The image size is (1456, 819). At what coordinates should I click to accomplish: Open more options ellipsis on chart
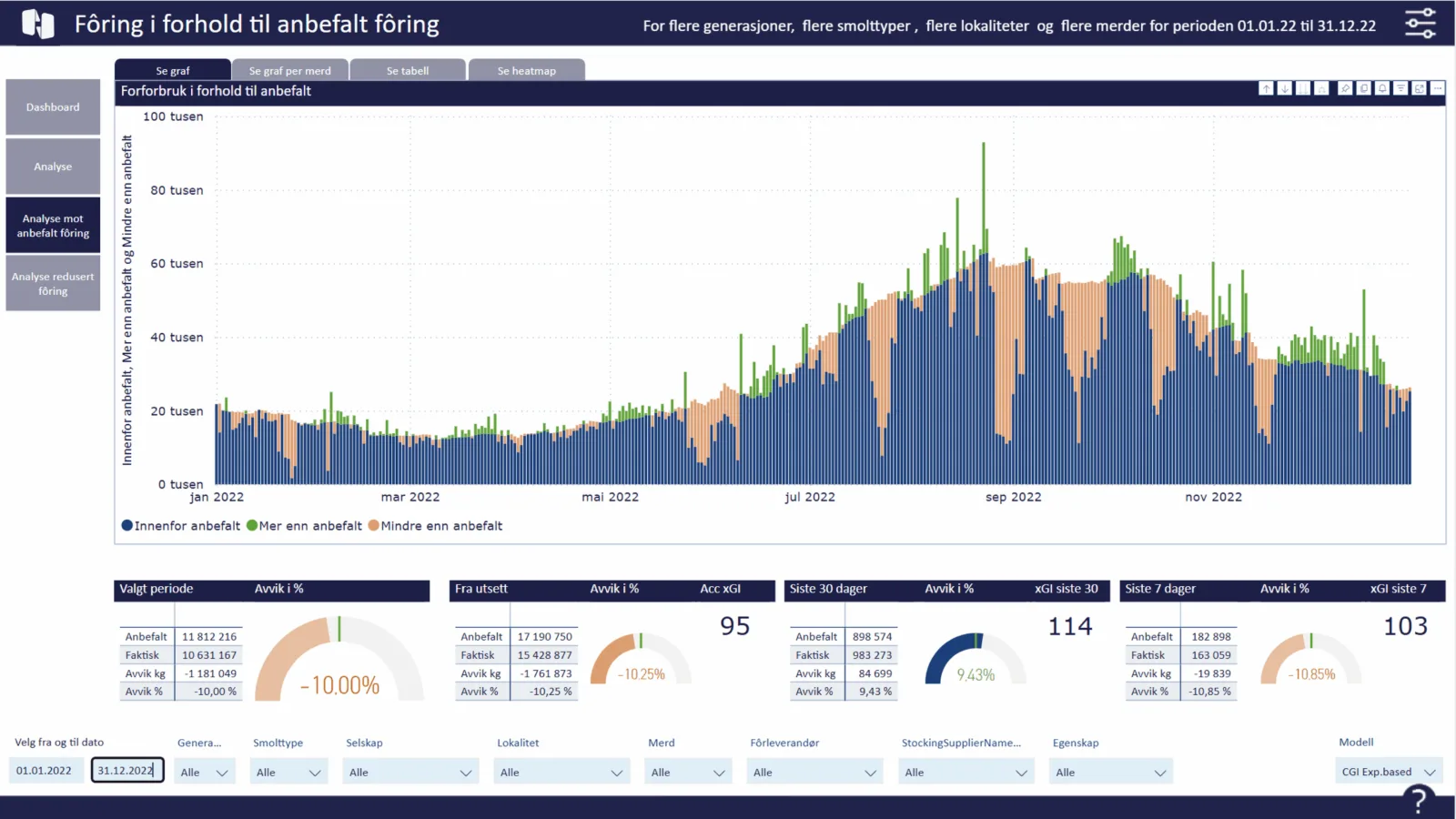[x=1438, y=88]
